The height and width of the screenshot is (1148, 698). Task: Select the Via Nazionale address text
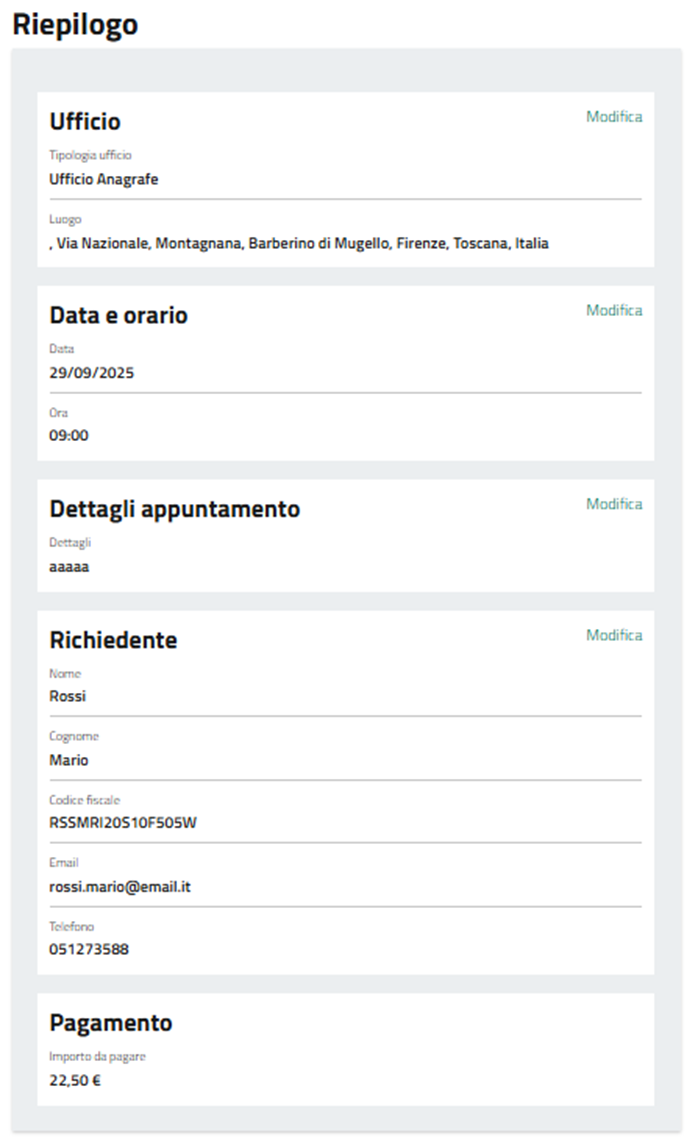point(299,244)
